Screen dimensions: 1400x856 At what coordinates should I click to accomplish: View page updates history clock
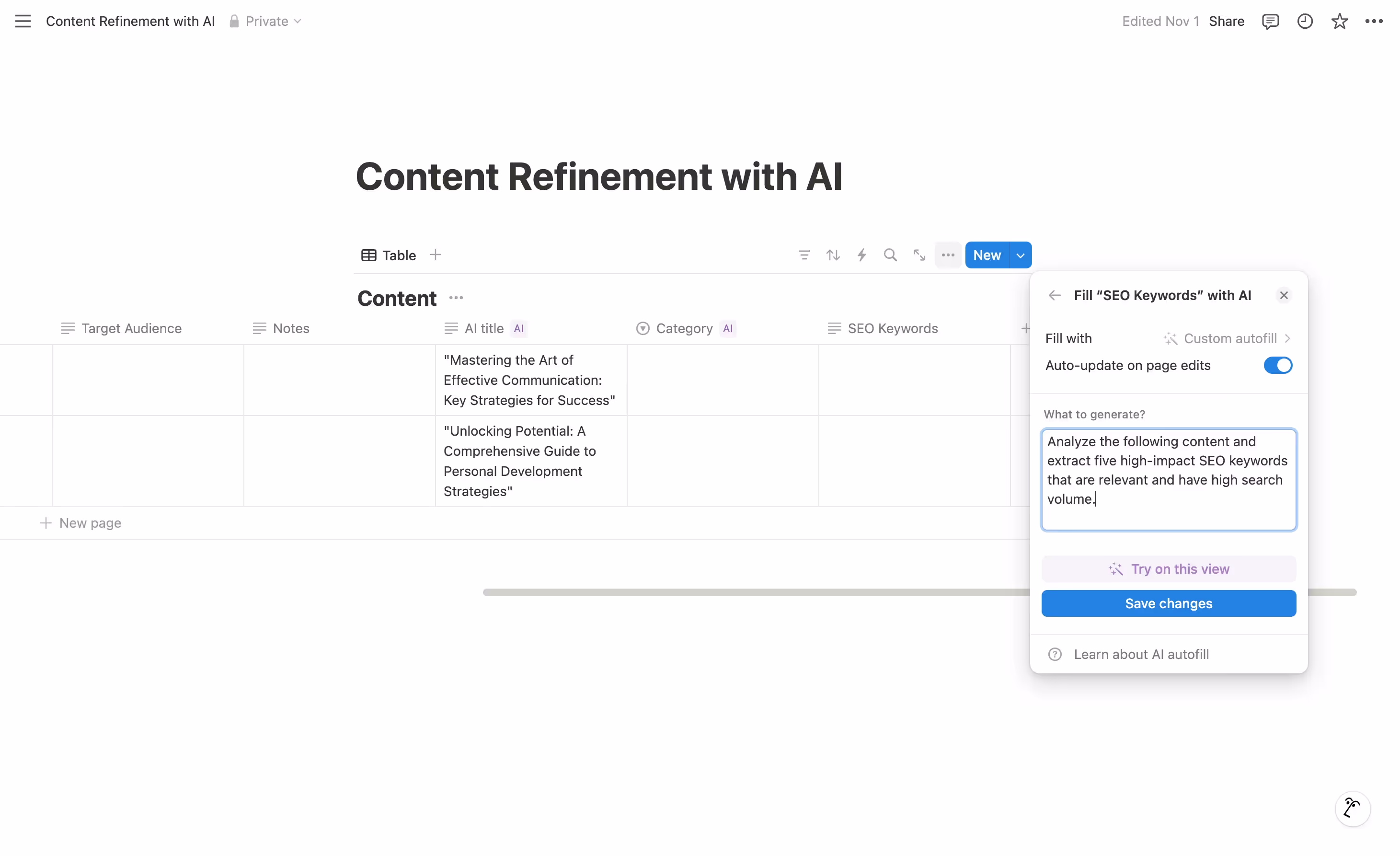tap(1305, 21)
